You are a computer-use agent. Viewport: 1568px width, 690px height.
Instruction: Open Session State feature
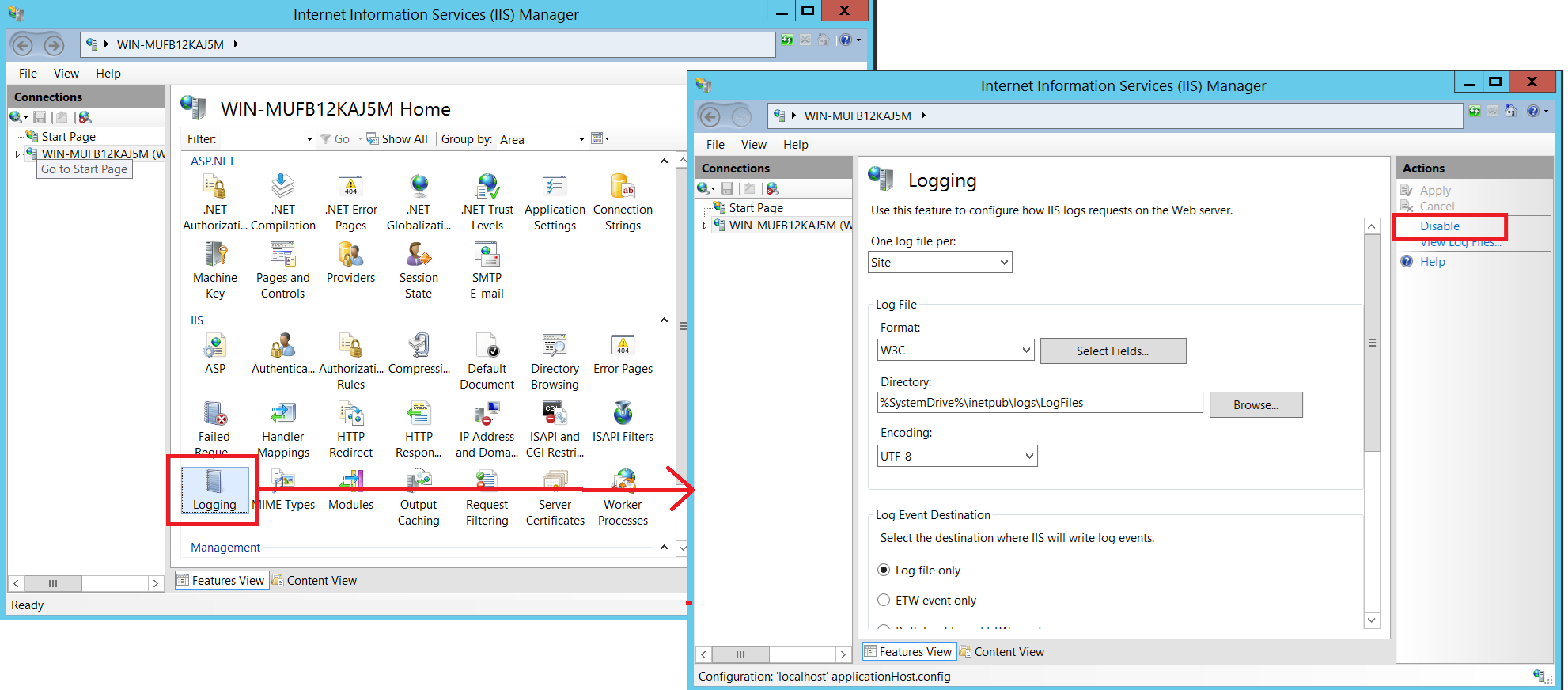[x=419, y=271]
